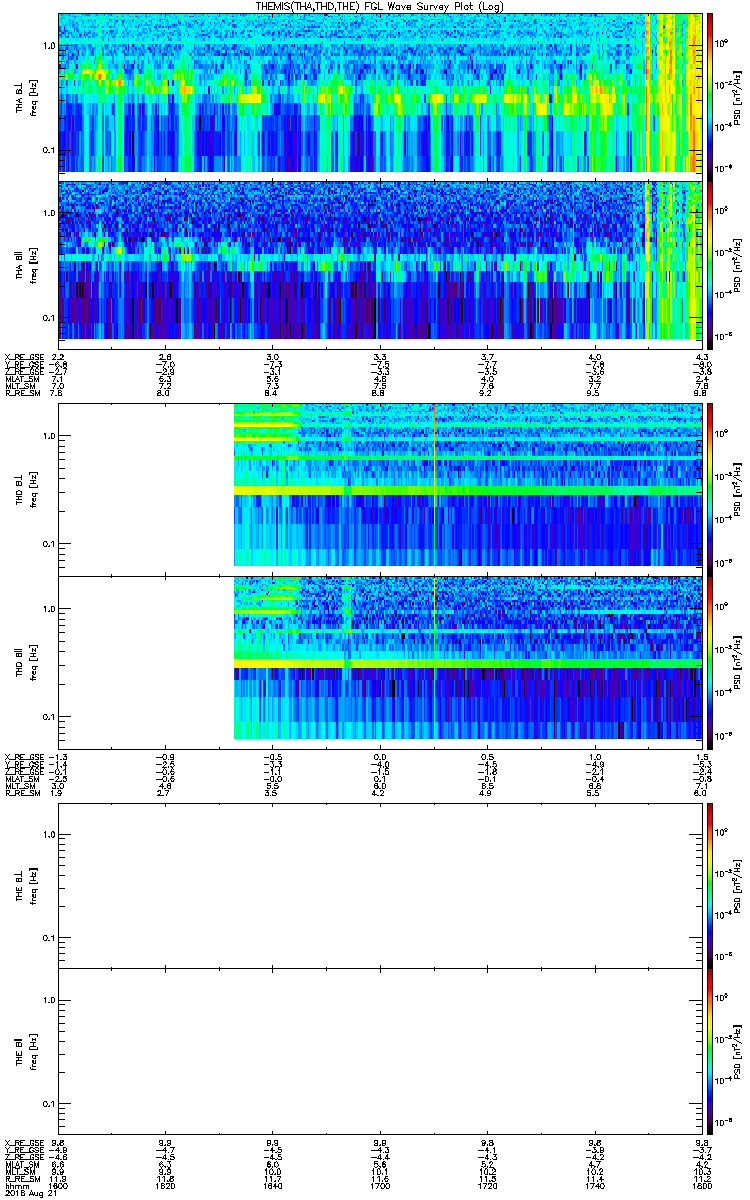Image resolution: width=750 pixels, height=1200 pixels.
Task: Click the 'PSD [nT²/Hz]' label beside THD B⊥ color bar
Action: [738, 489]
